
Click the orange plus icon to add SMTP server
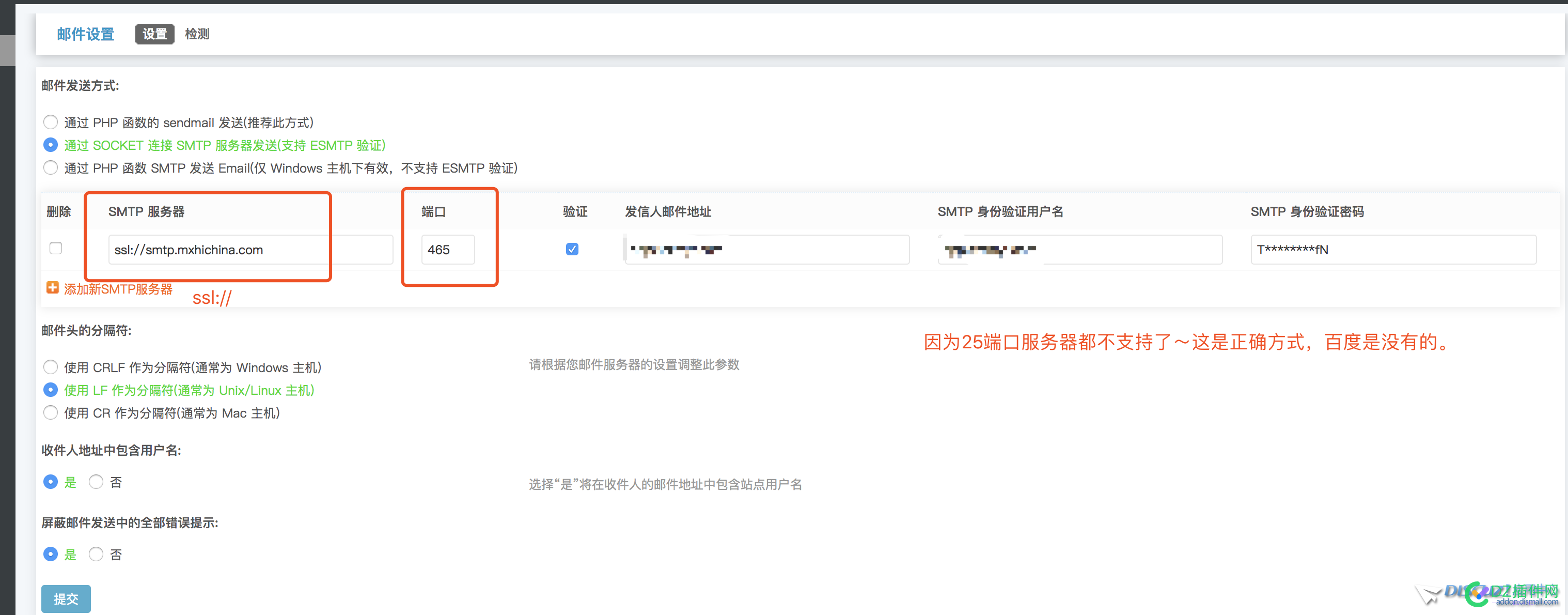53,287
